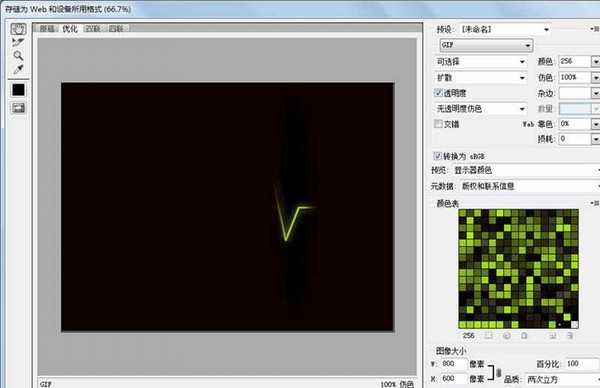Toggle the 透明度 transparency checkbox
600x388 pixels.
click(x=438, y=93)
